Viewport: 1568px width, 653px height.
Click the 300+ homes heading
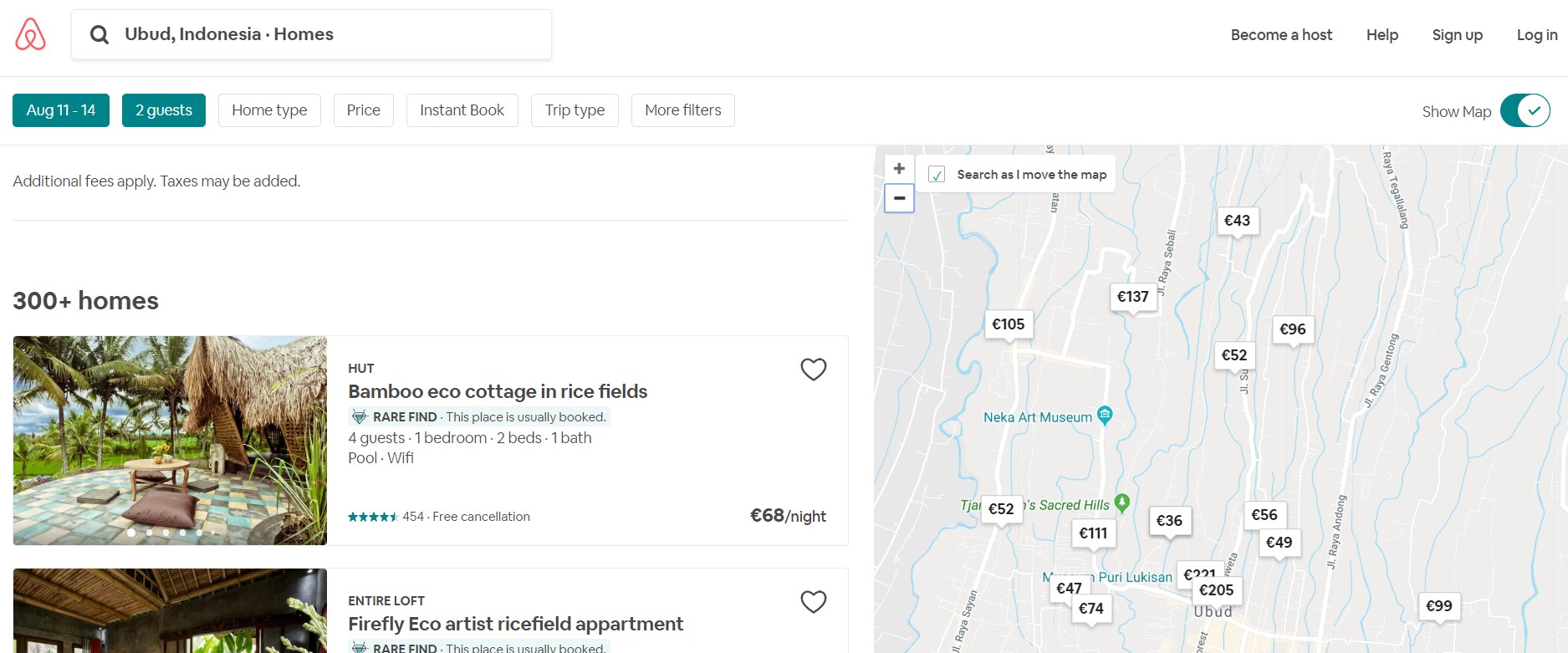[86, 301]
